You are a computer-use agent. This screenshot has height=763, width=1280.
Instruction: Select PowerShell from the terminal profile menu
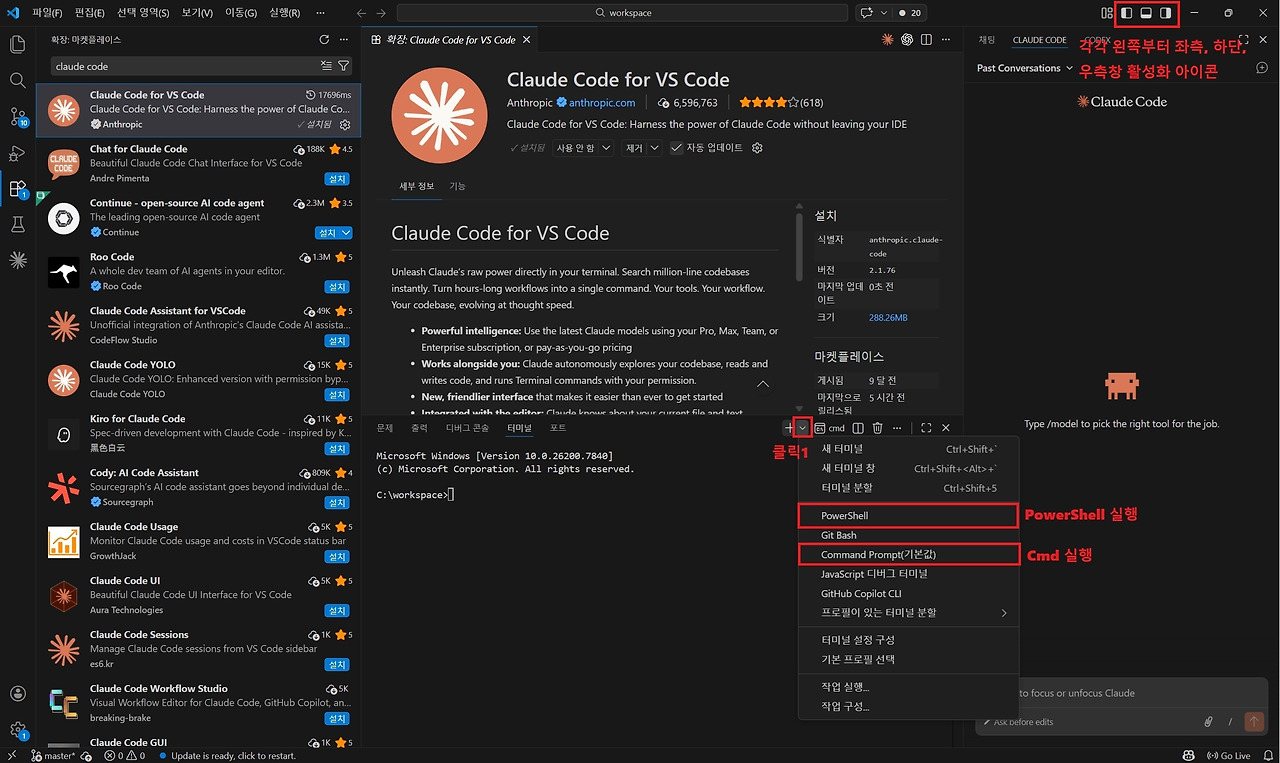(908, 516)
